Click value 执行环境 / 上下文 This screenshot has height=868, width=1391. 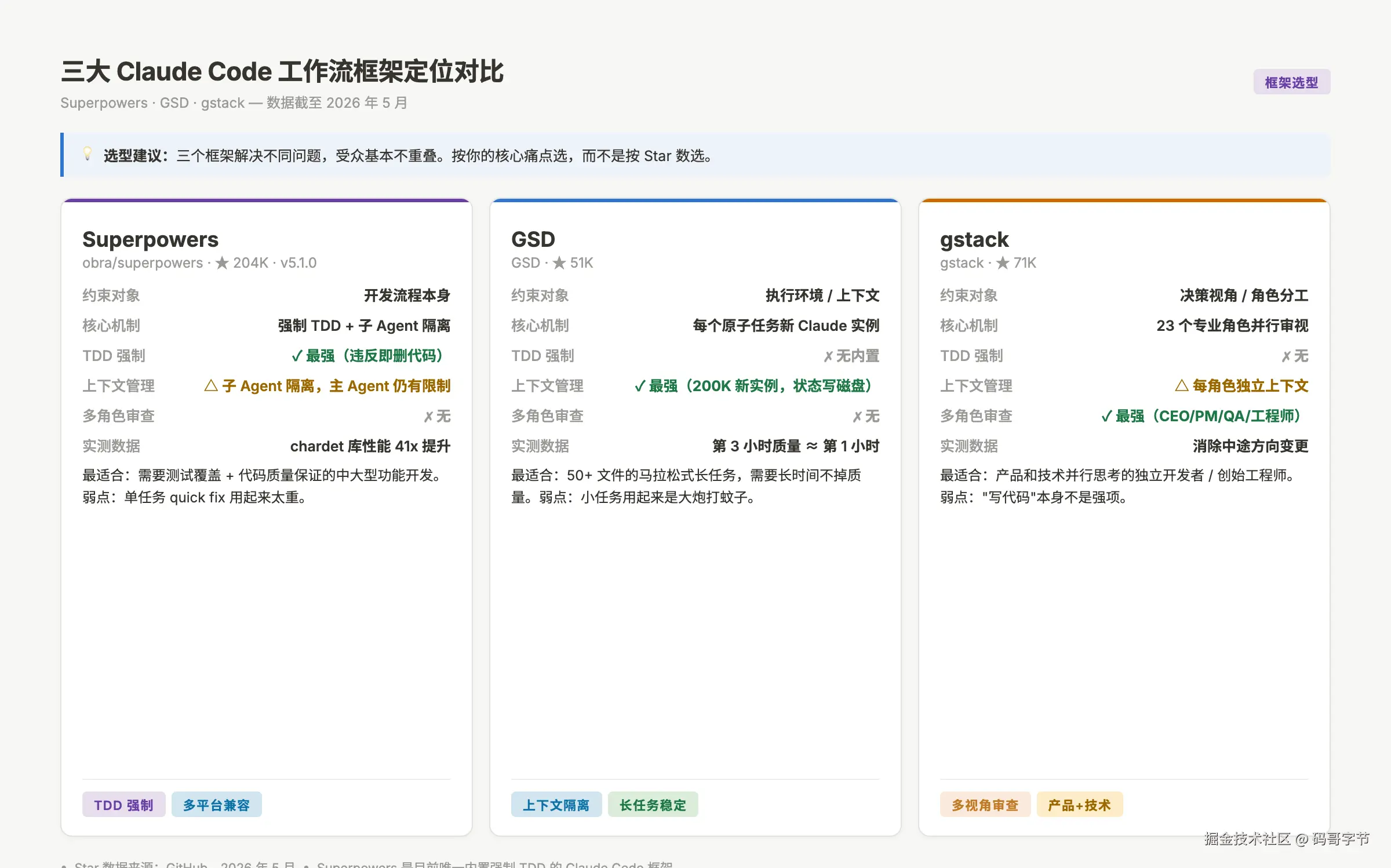(x=822, y=296)
